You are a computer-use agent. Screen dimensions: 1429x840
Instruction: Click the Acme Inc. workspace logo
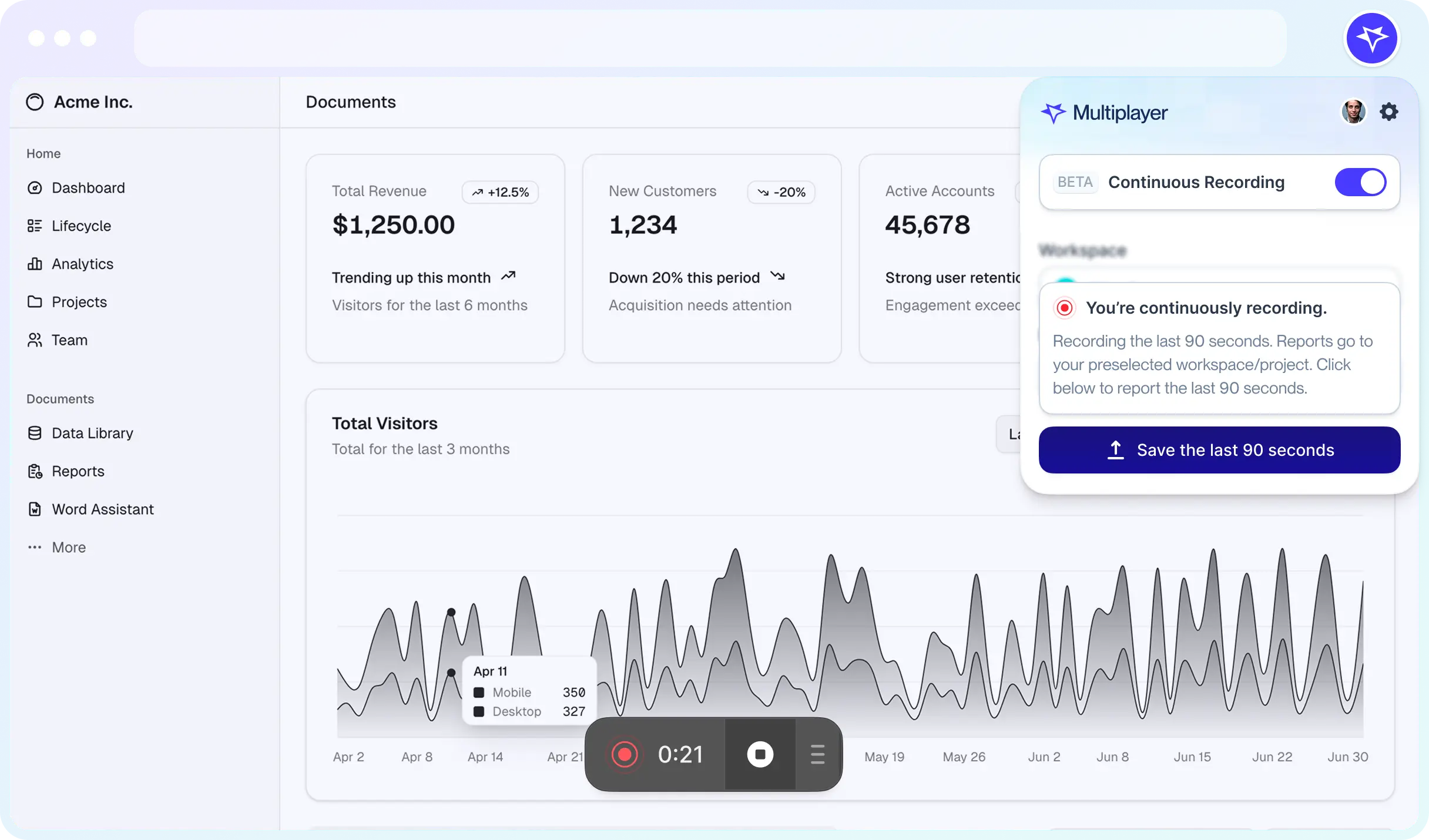pos(35,102)
